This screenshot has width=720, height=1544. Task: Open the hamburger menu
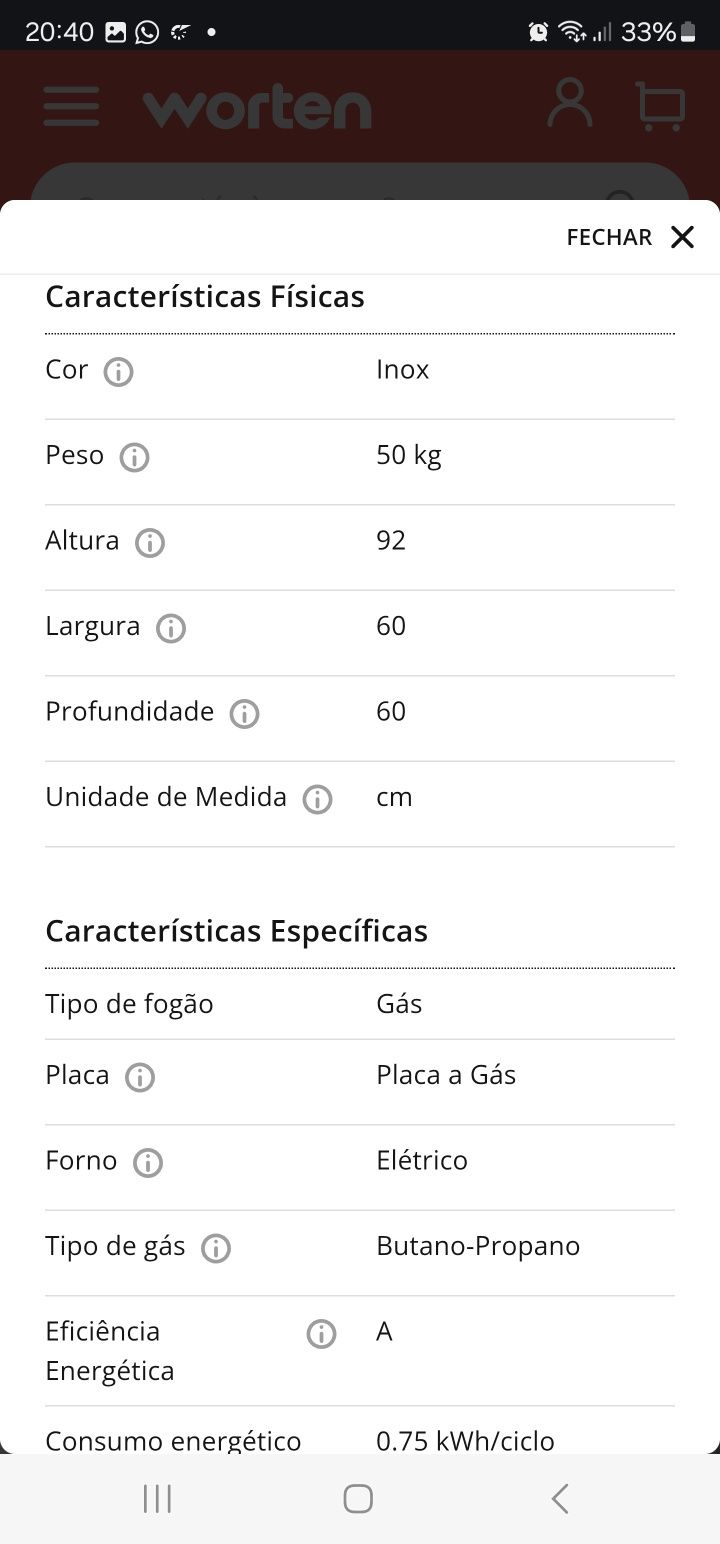[71, 106]
